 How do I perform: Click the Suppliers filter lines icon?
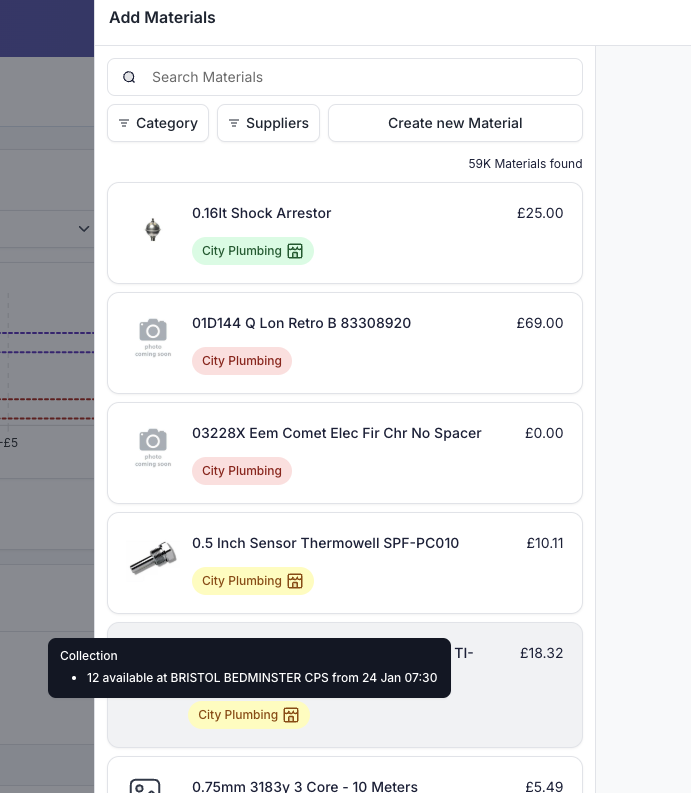click(x=233, y=123)
